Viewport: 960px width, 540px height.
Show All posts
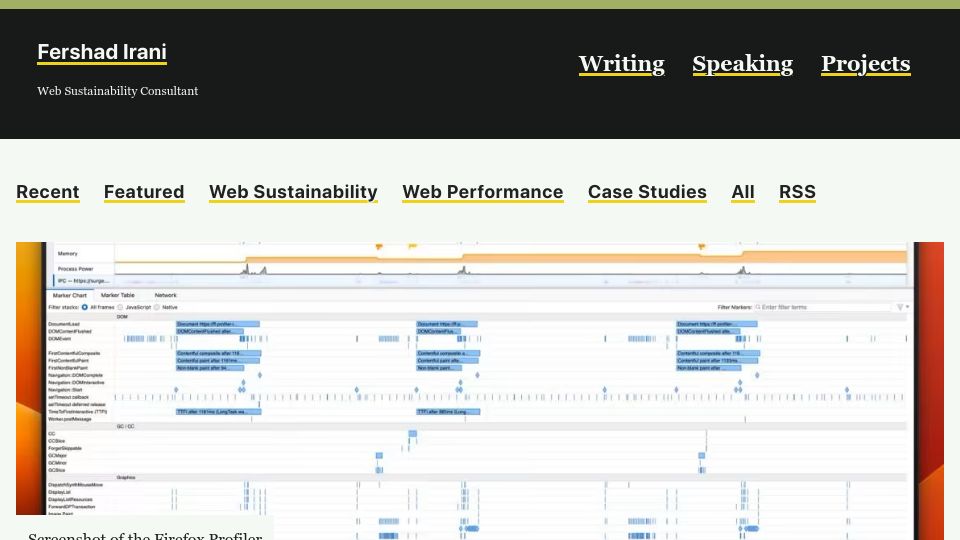(x=743, y=192)
